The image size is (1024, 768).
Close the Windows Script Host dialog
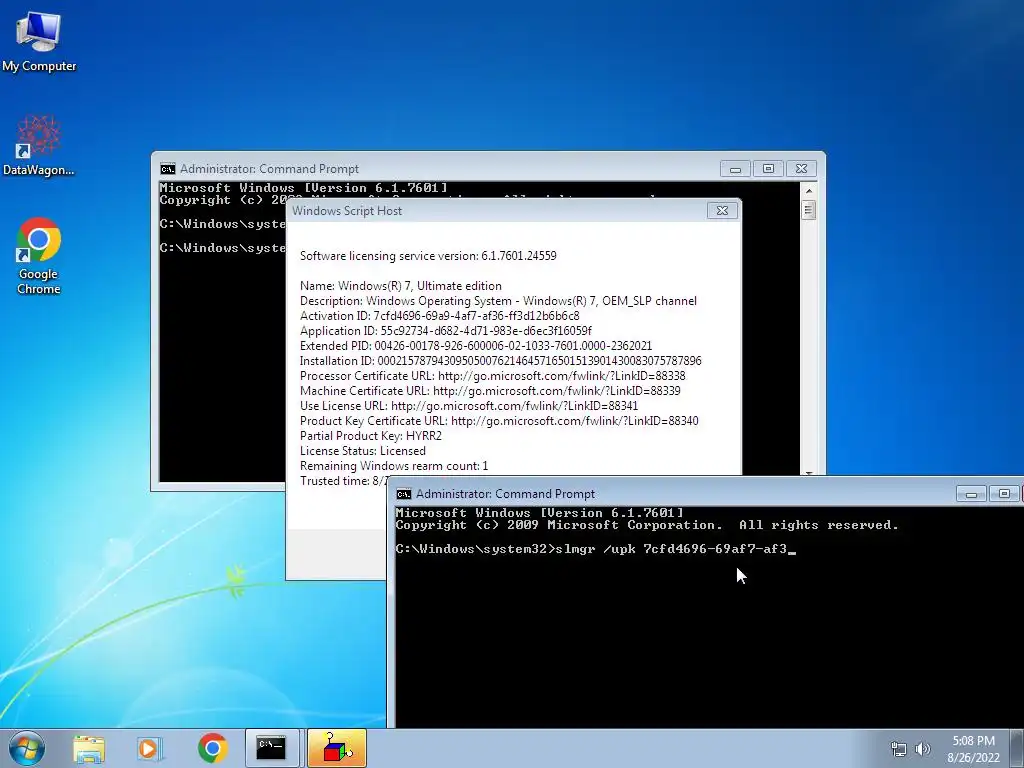point(722,210)
